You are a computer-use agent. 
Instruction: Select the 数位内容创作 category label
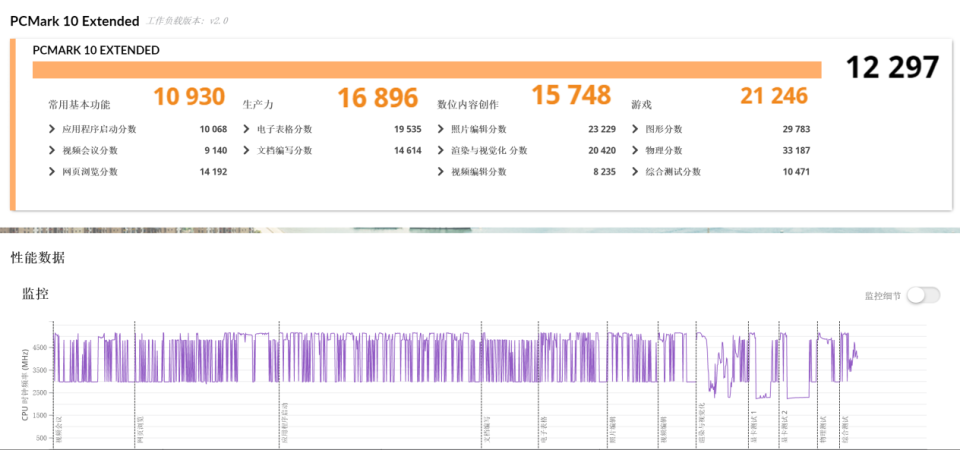pos(468,105)
